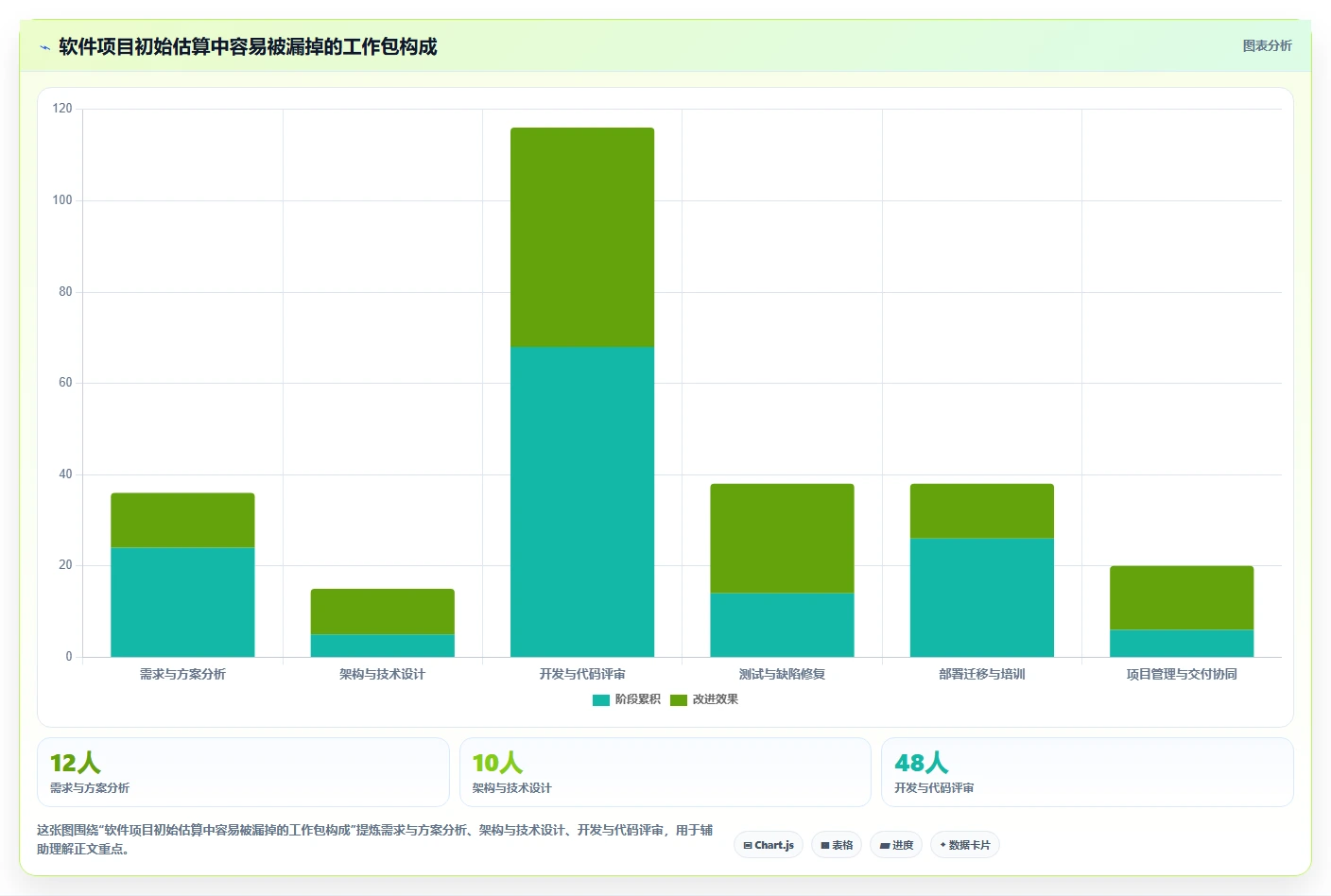Viewport: 1331px width, 896px height.
Task: Click the x-axis label 开发与代码评审
Action: [582, 674]
